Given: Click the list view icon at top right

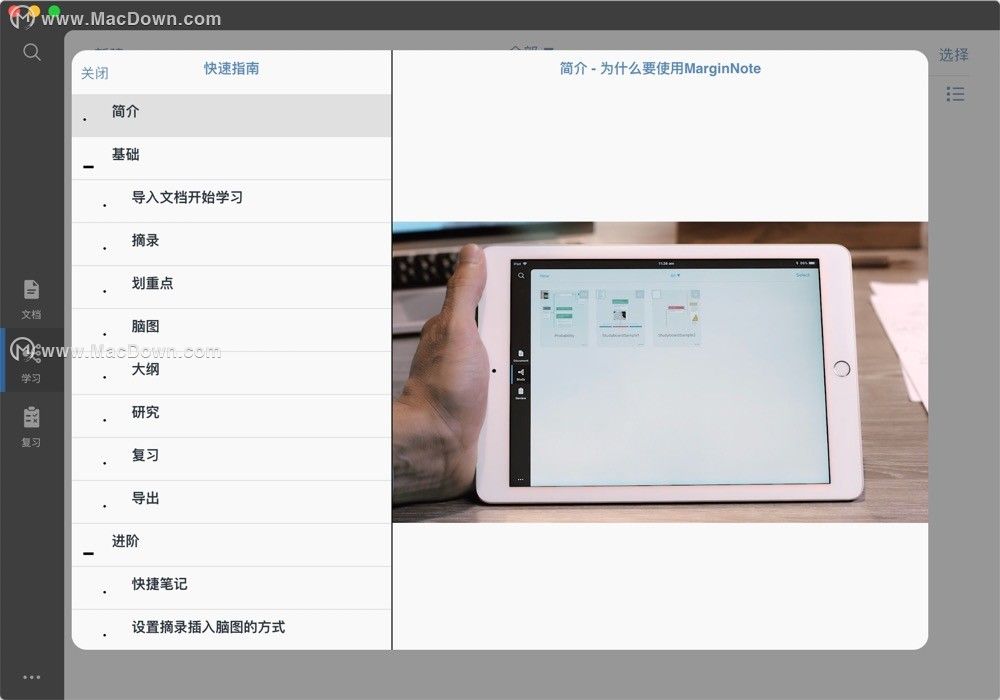Looking at the screenshot, I should tap(955, 94).
